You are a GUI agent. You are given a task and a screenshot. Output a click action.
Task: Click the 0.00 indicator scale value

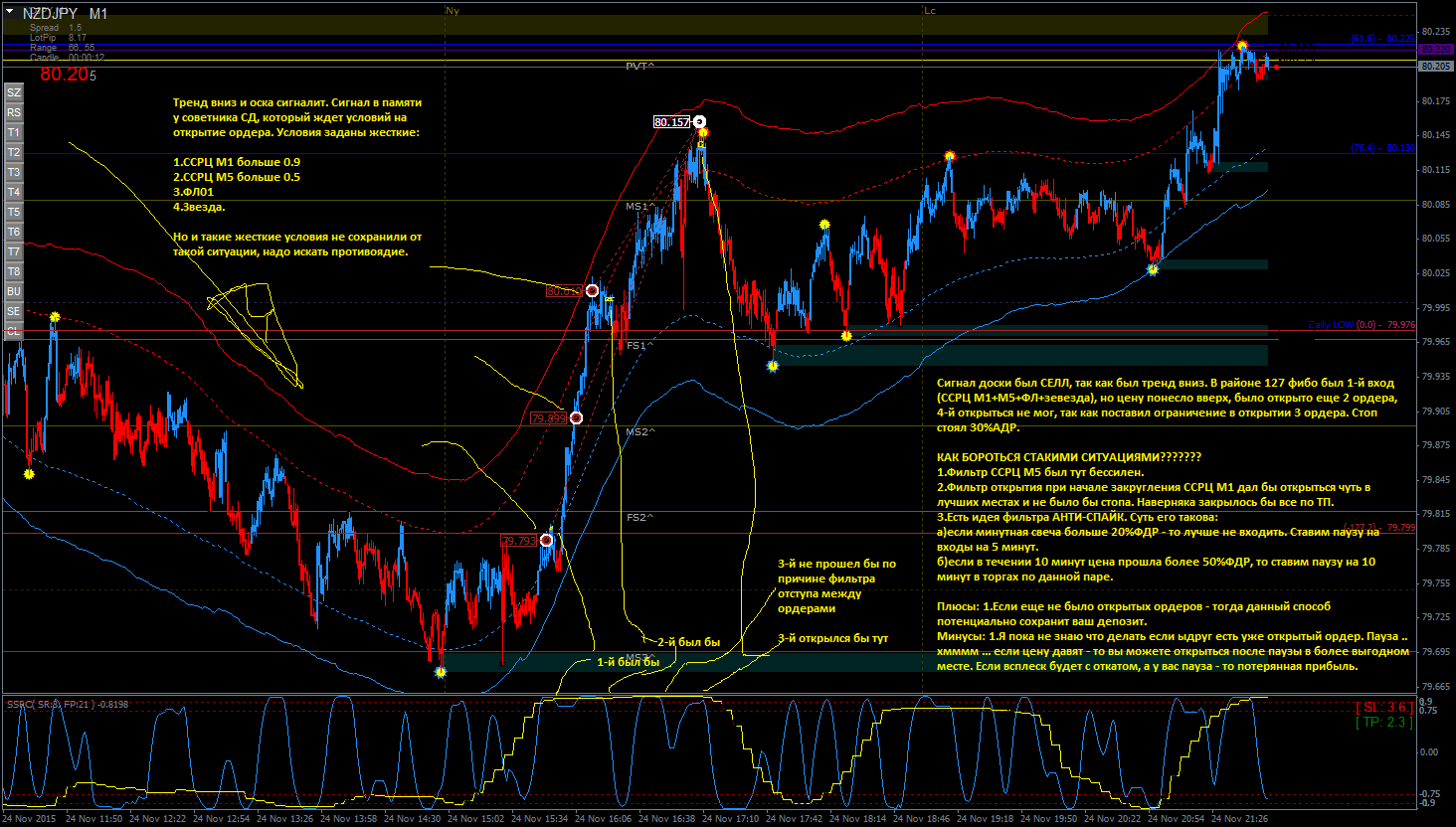(x=1428, y=751)
